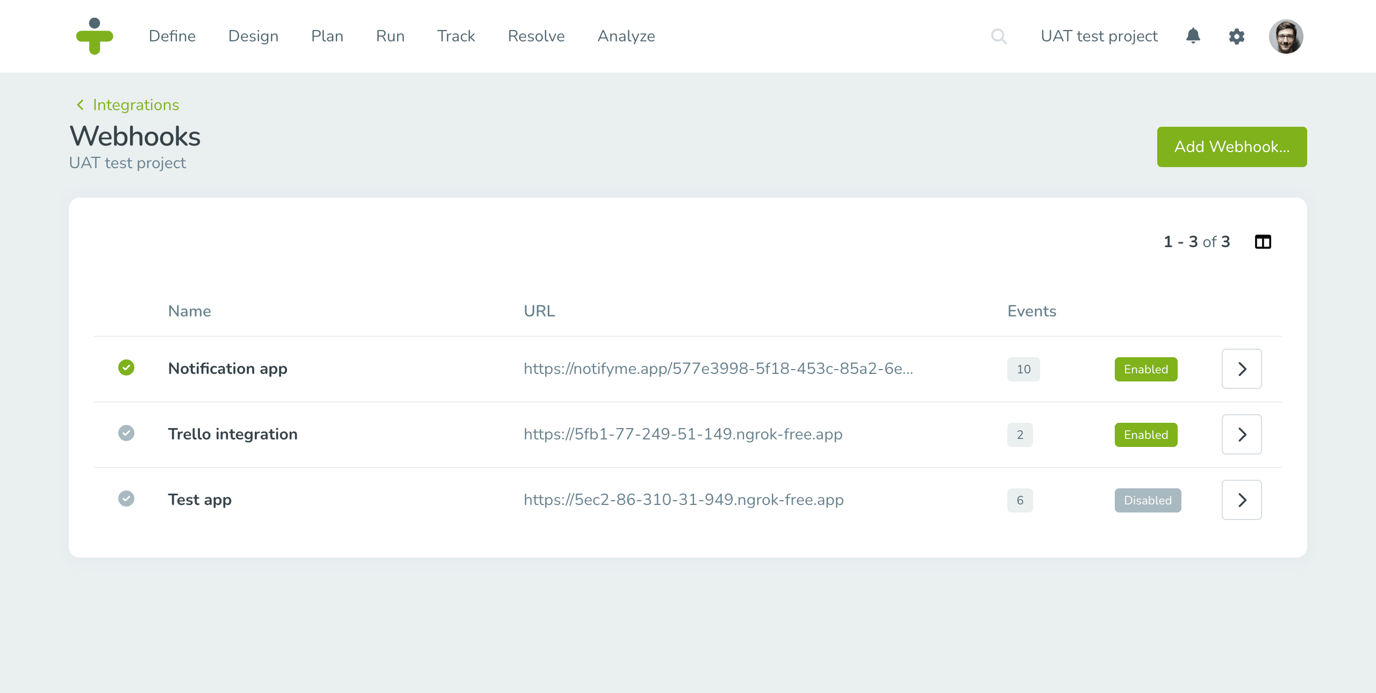
Task: Select the UAT test project name
Action: coord(1099,36)
